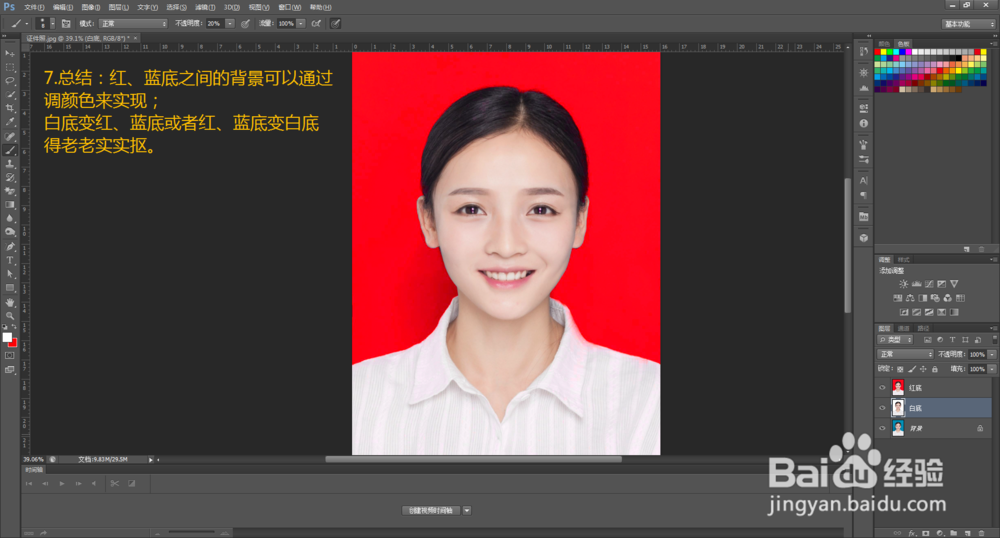Select the Horizontal Type tool

pyautogui.click(x=10, y=260)
